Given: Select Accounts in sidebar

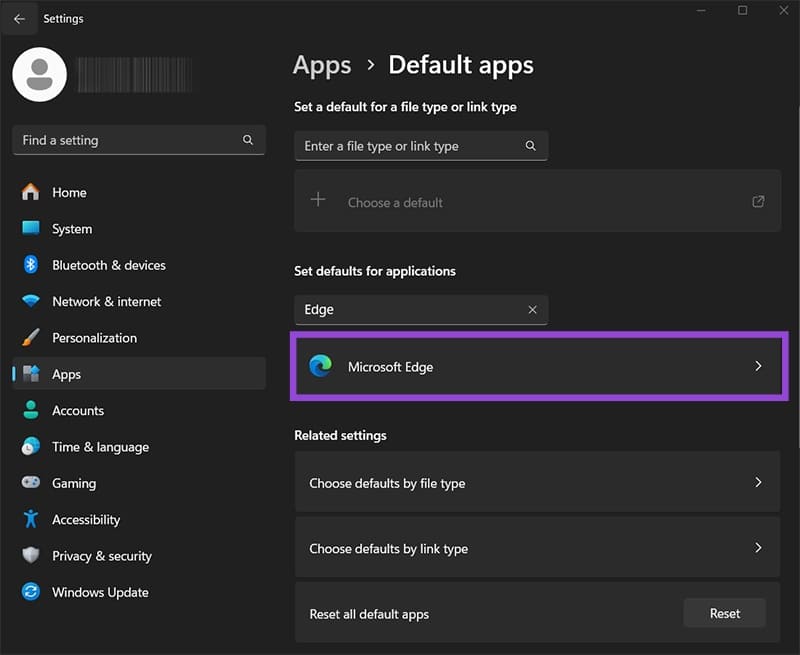Looking at the screenshot, I should coord(139,410).
